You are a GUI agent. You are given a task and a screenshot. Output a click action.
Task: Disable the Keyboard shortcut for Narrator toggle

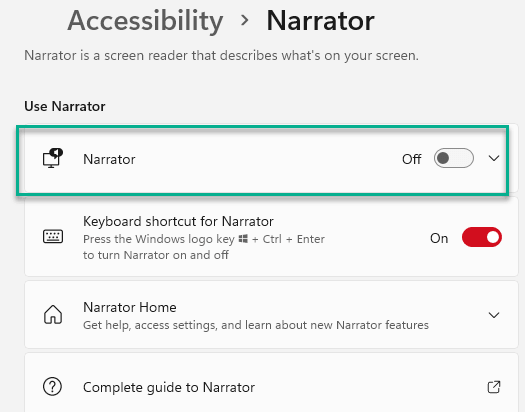[481, 237]
